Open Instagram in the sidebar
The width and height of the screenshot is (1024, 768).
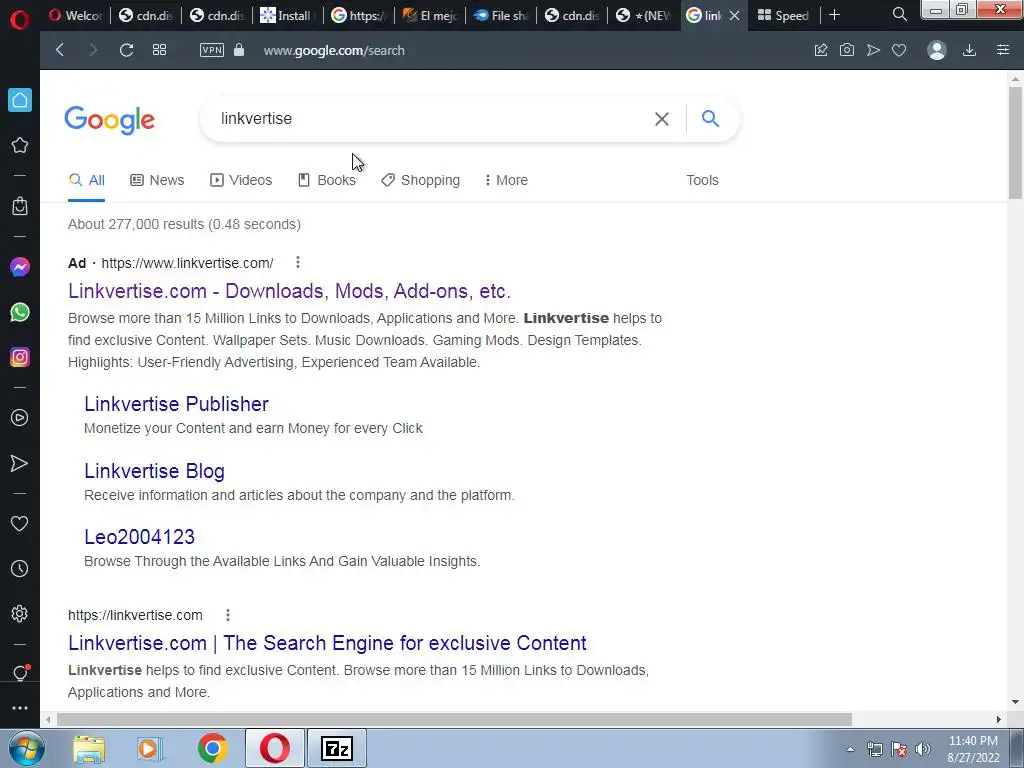pos(20,357)
